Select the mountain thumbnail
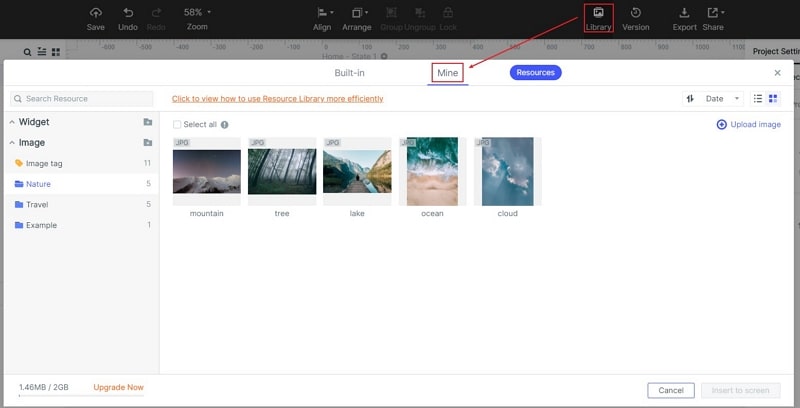800x408 pixels. pos(207,171)
